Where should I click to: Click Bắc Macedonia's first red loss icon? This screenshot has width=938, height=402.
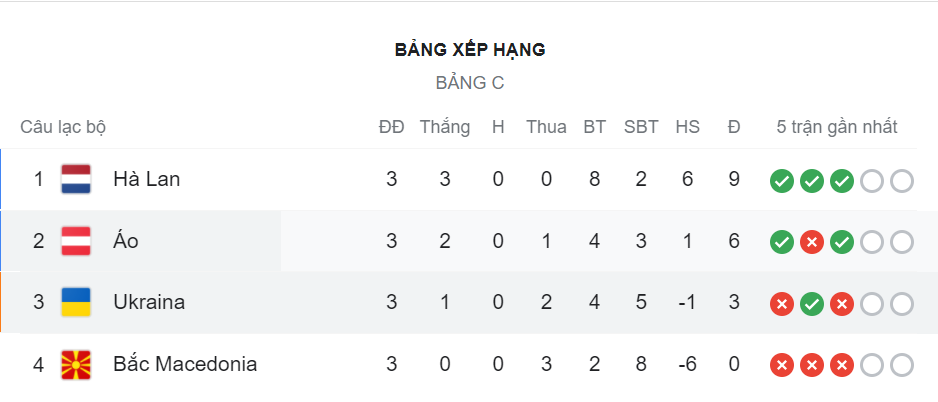(x=782, y=364)
